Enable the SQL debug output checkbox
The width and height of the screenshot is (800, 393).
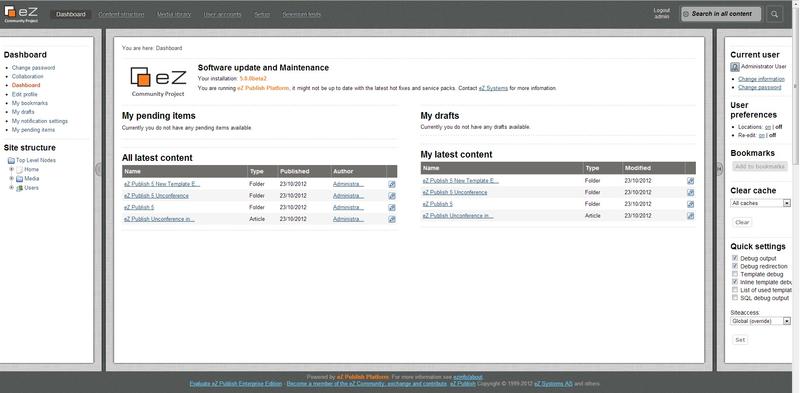735,298
